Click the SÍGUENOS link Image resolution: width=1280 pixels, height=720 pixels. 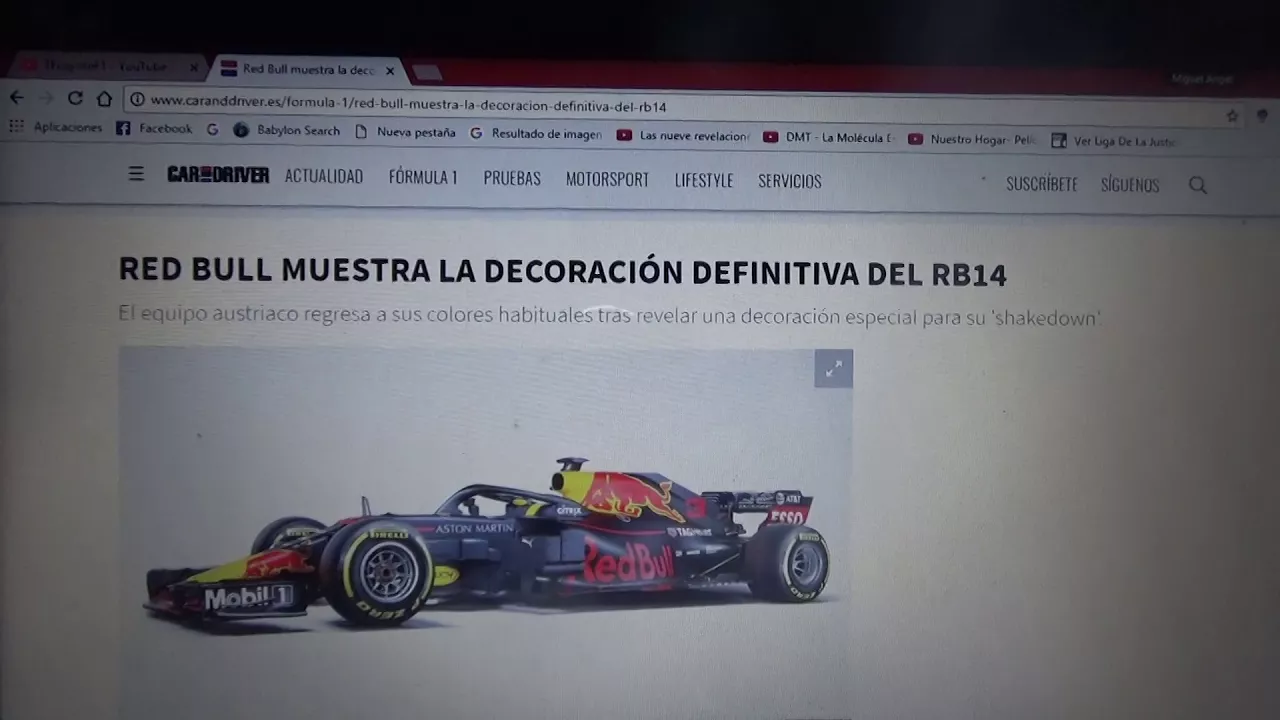pyautogui.click(x=1130, y=185)
